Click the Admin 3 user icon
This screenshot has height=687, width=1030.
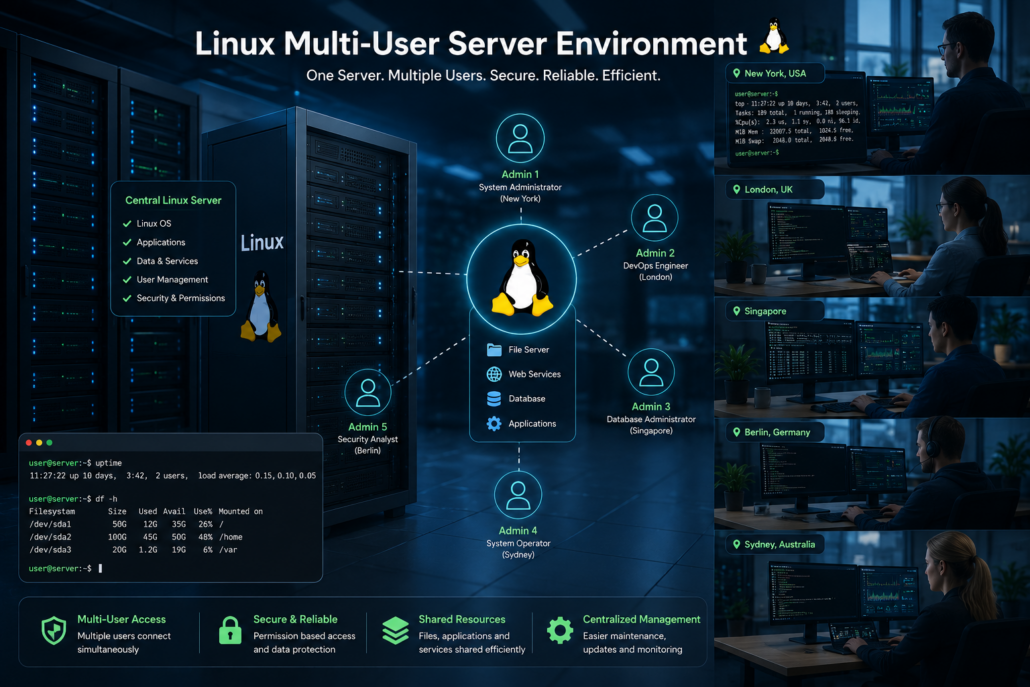pos(651,372)
